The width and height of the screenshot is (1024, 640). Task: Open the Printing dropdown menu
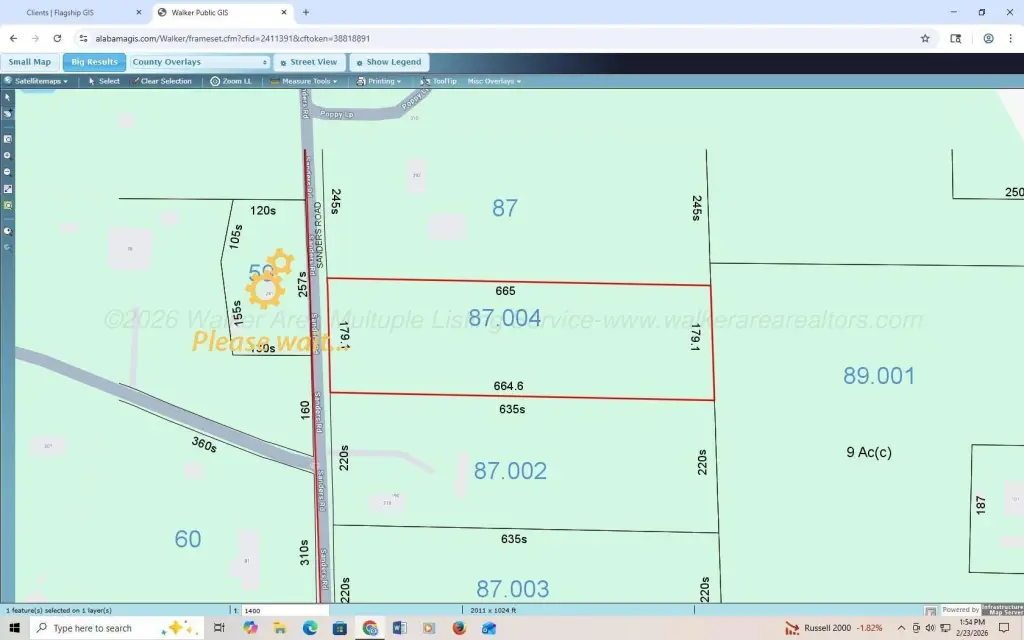coord(381,81)
